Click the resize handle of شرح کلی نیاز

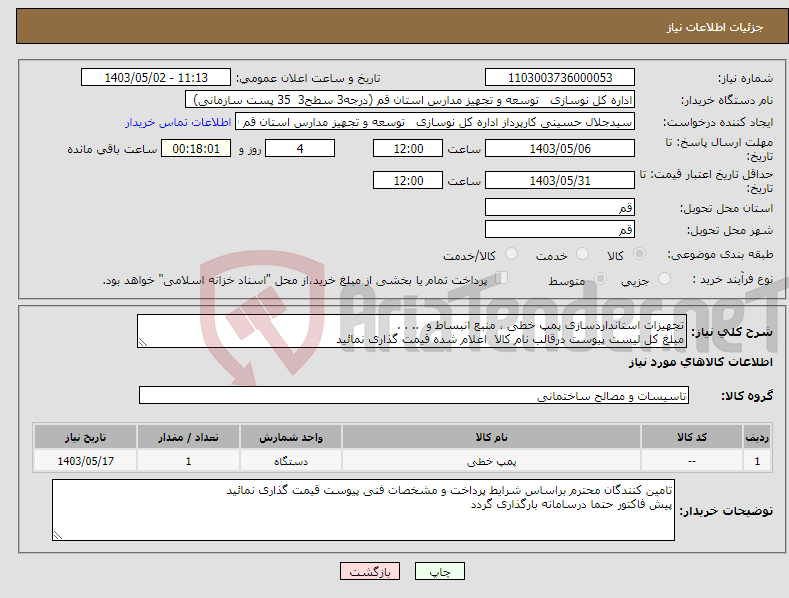click(142, 342)
